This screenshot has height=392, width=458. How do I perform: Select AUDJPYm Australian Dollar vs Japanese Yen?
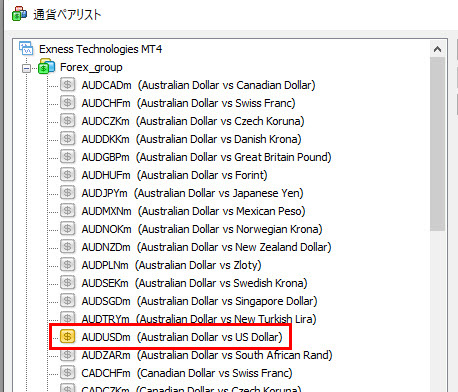[x=192, y=193]
